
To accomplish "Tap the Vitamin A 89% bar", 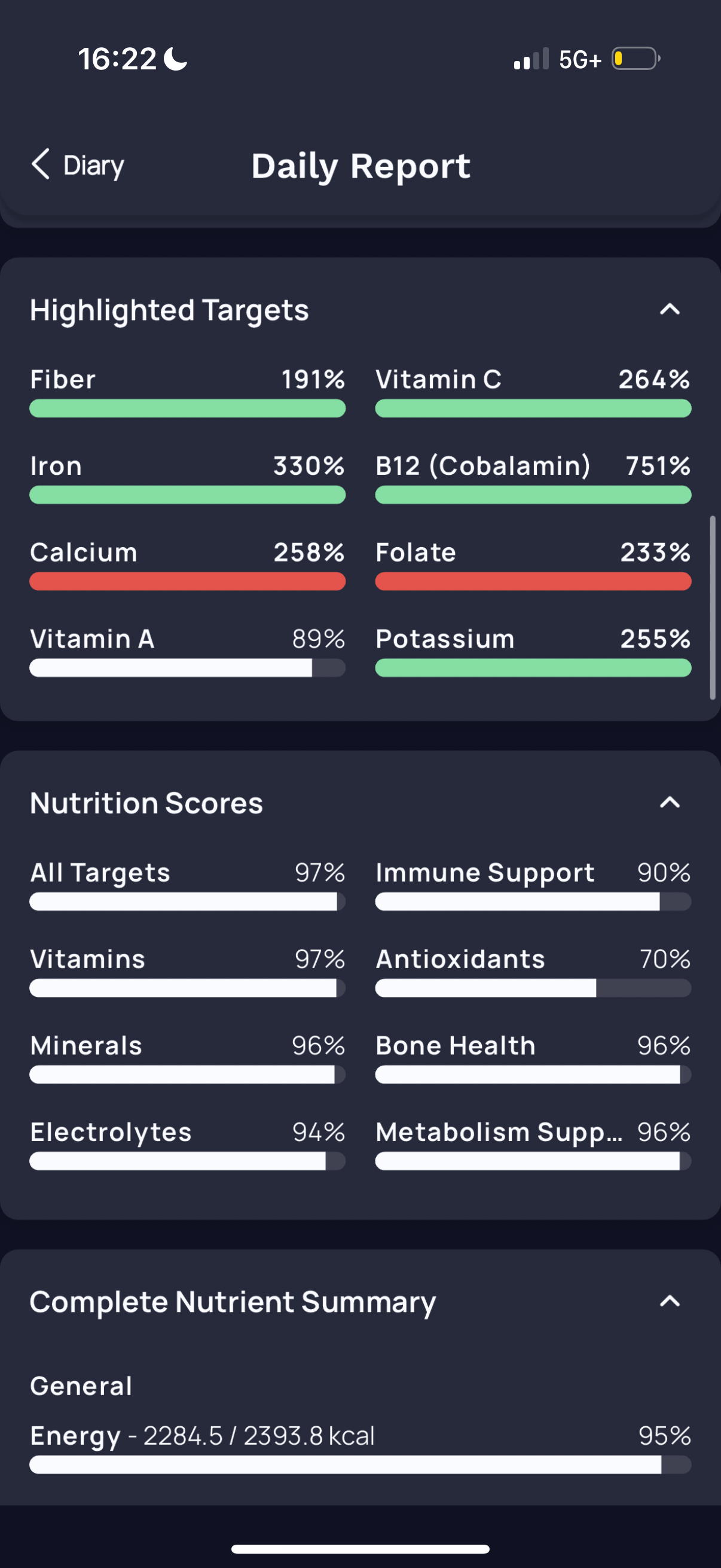I will [x=187, y=668].
